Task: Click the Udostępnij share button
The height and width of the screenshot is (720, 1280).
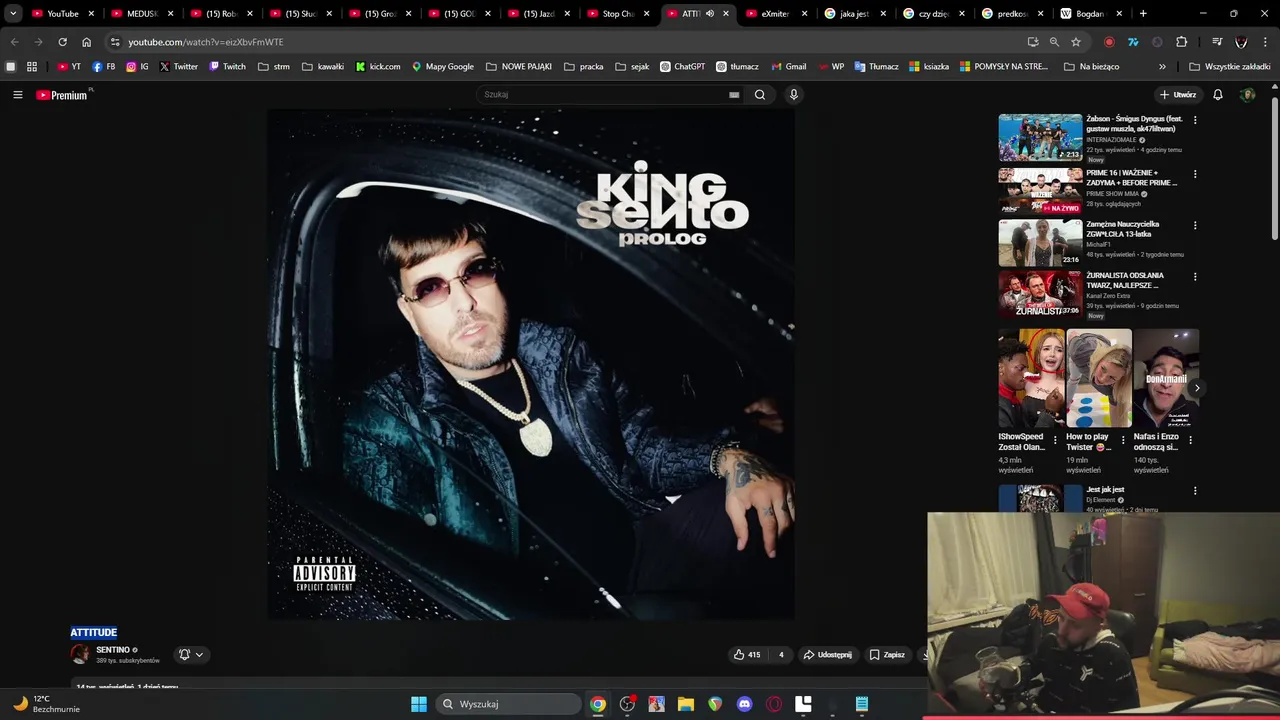Action: pyautogui.click(x=828, y=655)
